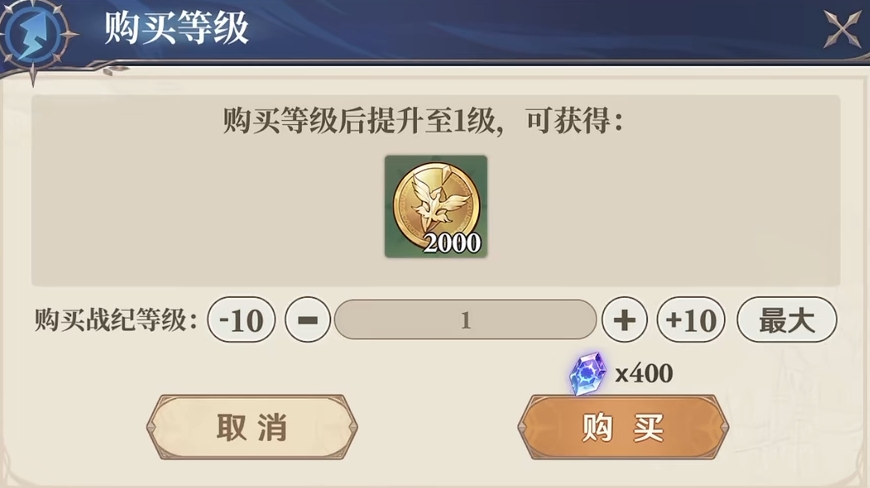Click the dark blue header bar
This screenshot has width=870, height=488.
click(499, 28)
